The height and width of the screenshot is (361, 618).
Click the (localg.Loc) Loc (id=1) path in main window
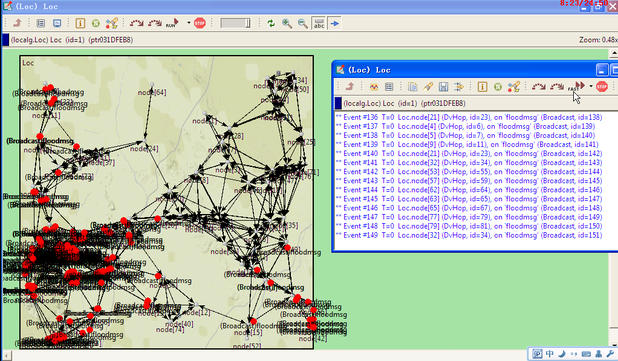(x=71, y=40)
